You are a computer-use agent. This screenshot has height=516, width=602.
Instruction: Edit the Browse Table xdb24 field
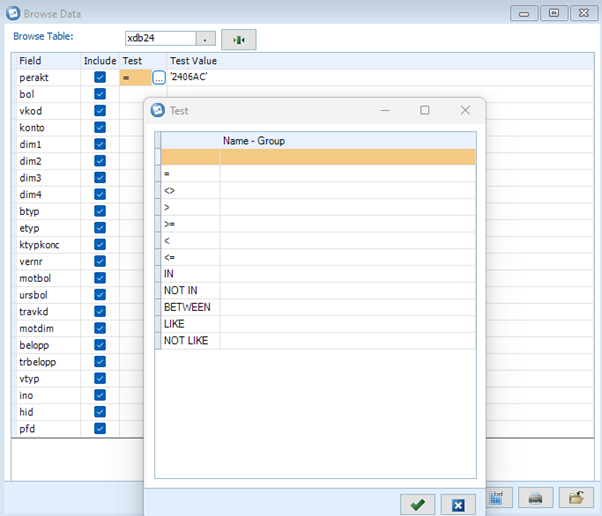160,38
